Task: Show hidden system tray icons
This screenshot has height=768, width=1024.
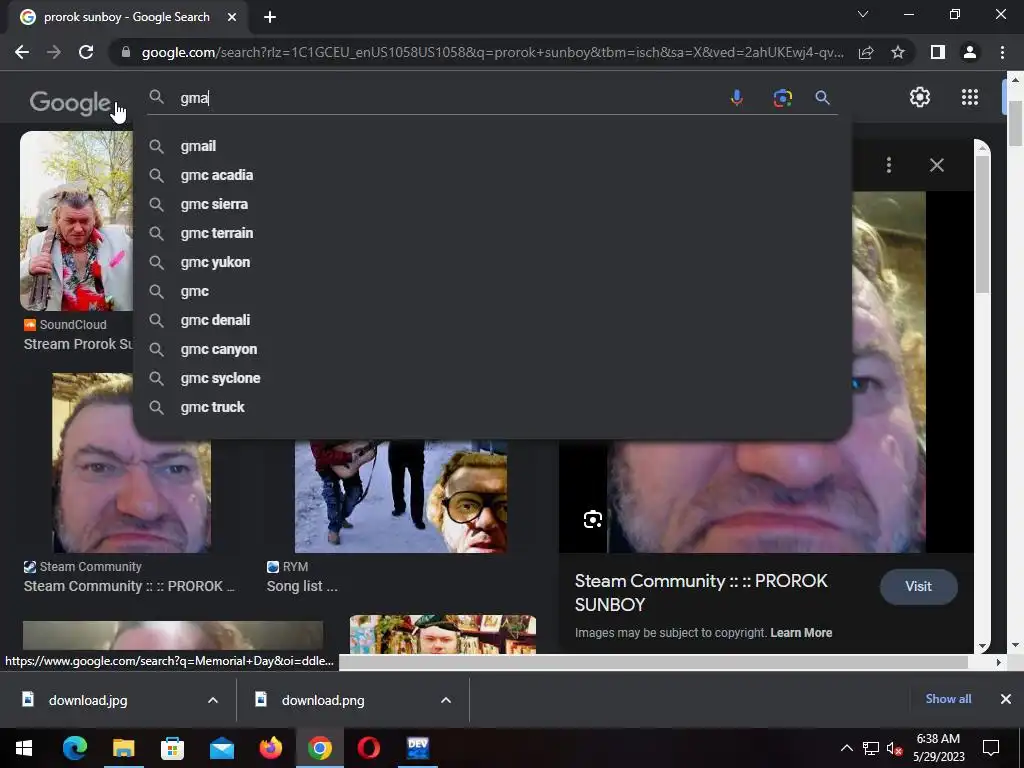Action: [846, 748]
